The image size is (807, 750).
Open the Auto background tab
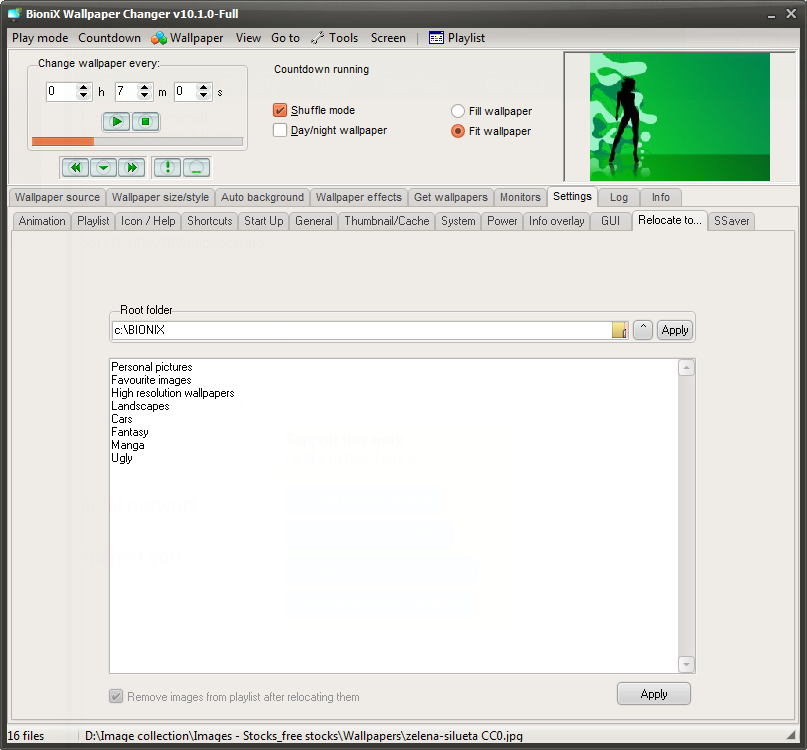(x=262, y=197)
